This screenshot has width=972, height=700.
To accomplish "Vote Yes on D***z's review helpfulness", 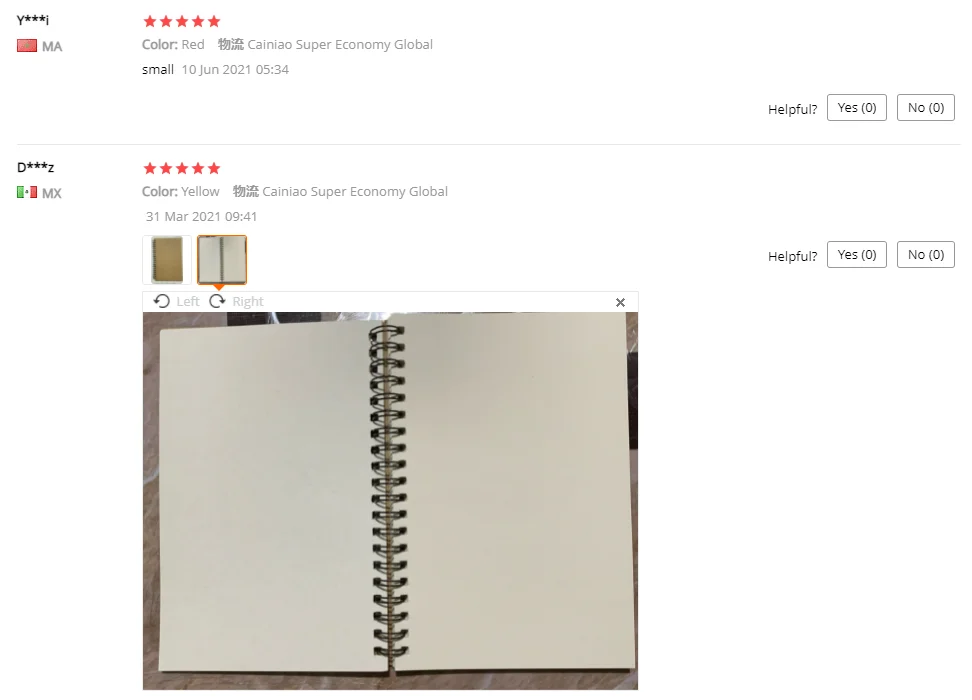I will pyautogui.click(x=857, y=255).
